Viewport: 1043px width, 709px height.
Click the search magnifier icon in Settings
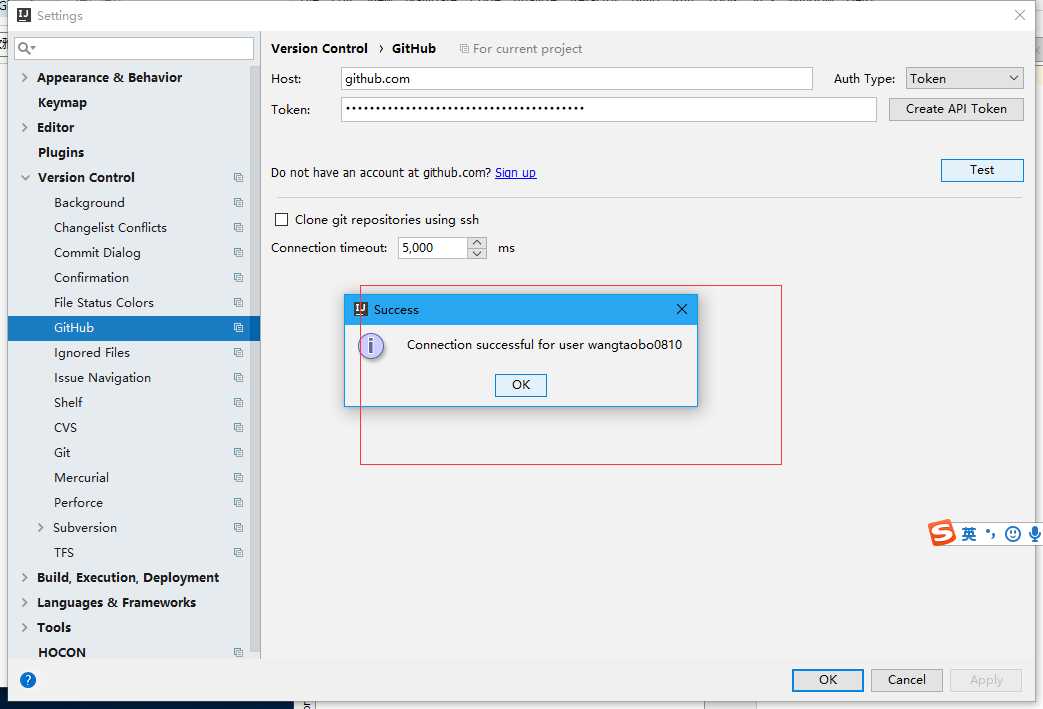(26, 48)
